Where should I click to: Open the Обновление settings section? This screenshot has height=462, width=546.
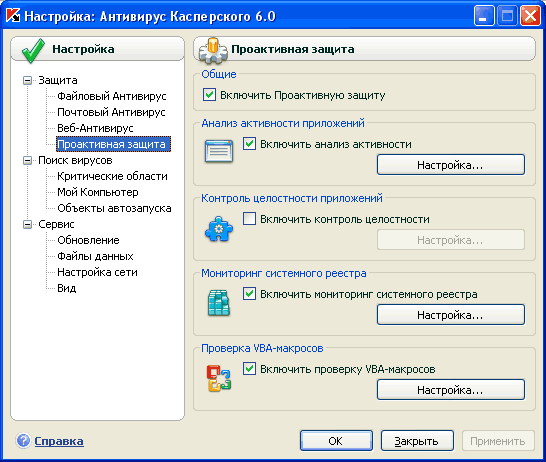88,240
